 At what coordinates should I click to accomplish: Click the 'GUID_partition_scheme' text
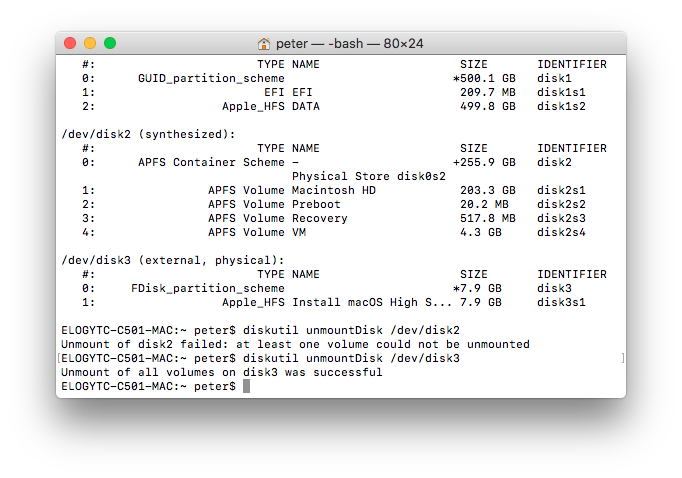point(211,78)
